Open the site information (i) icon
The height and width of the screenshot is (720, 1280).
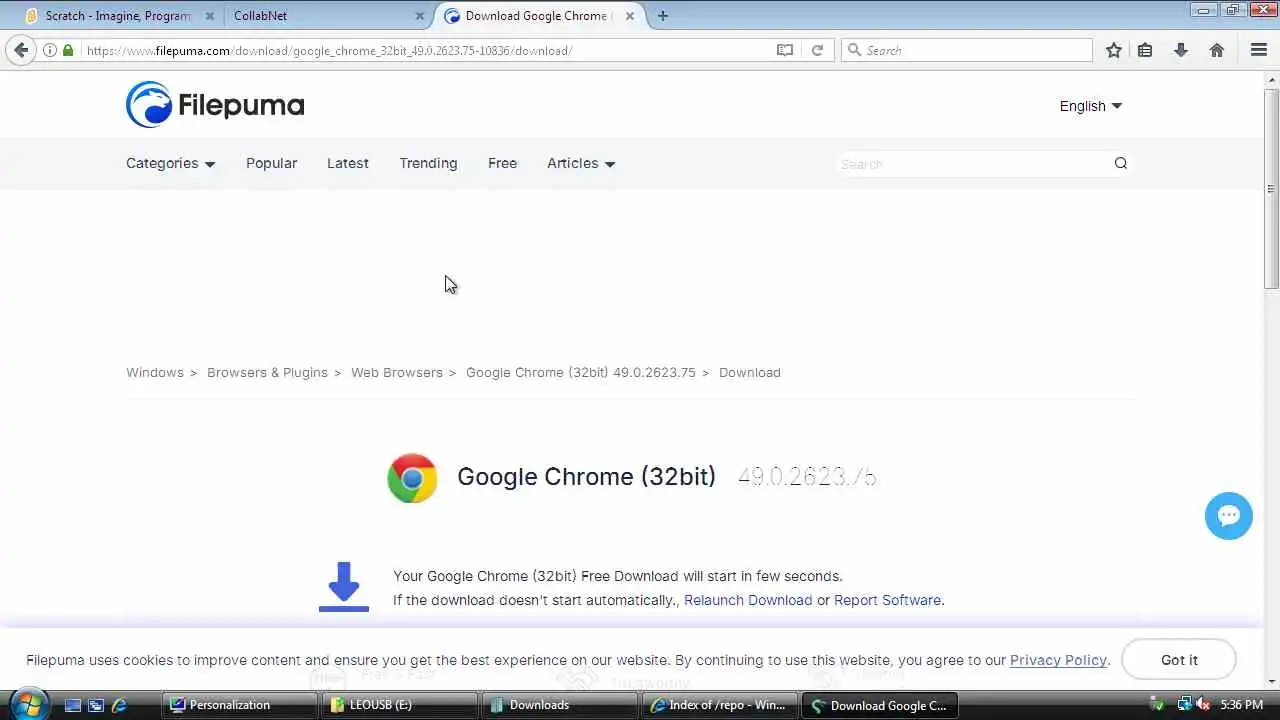point(50,50)
